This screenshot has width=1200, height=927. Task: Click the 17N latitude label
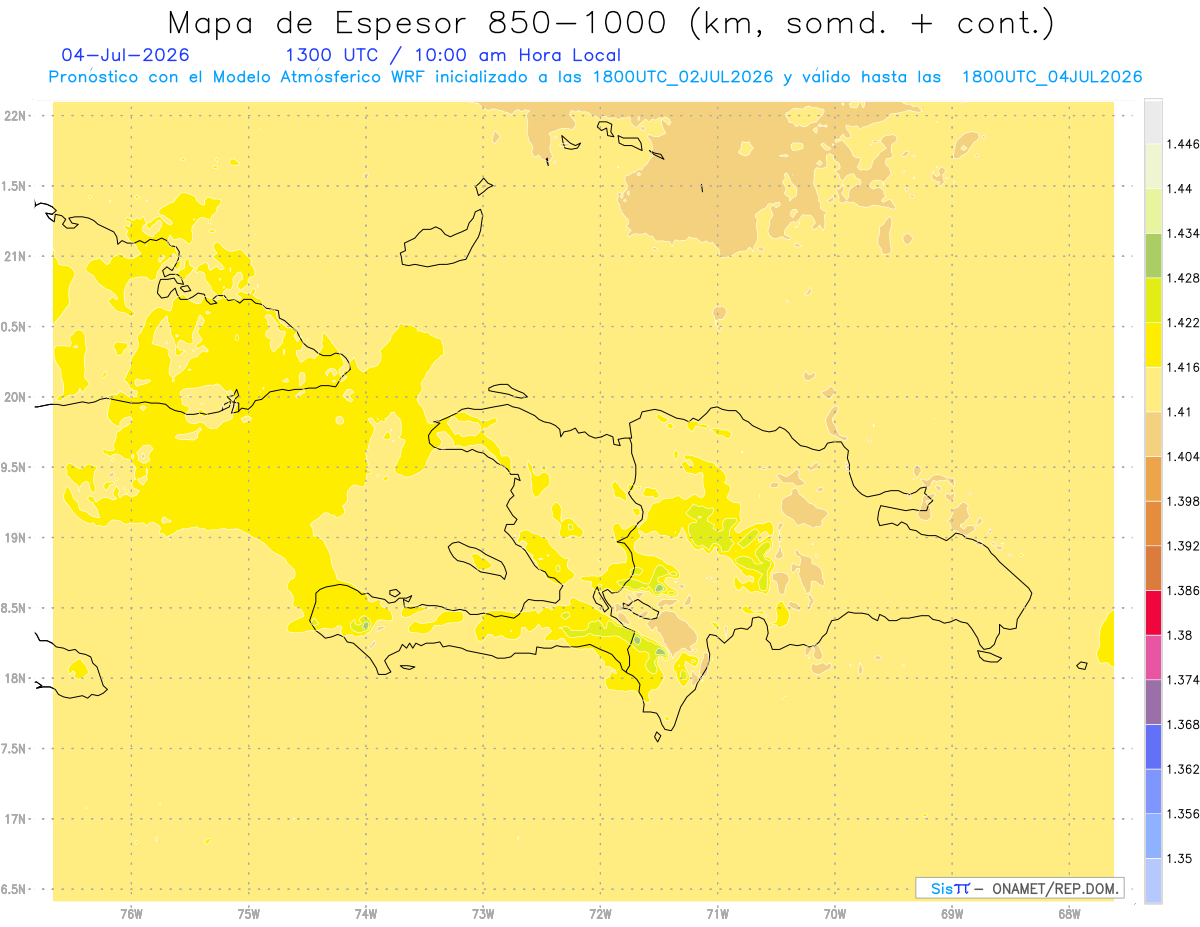click(x=16, y=819)
